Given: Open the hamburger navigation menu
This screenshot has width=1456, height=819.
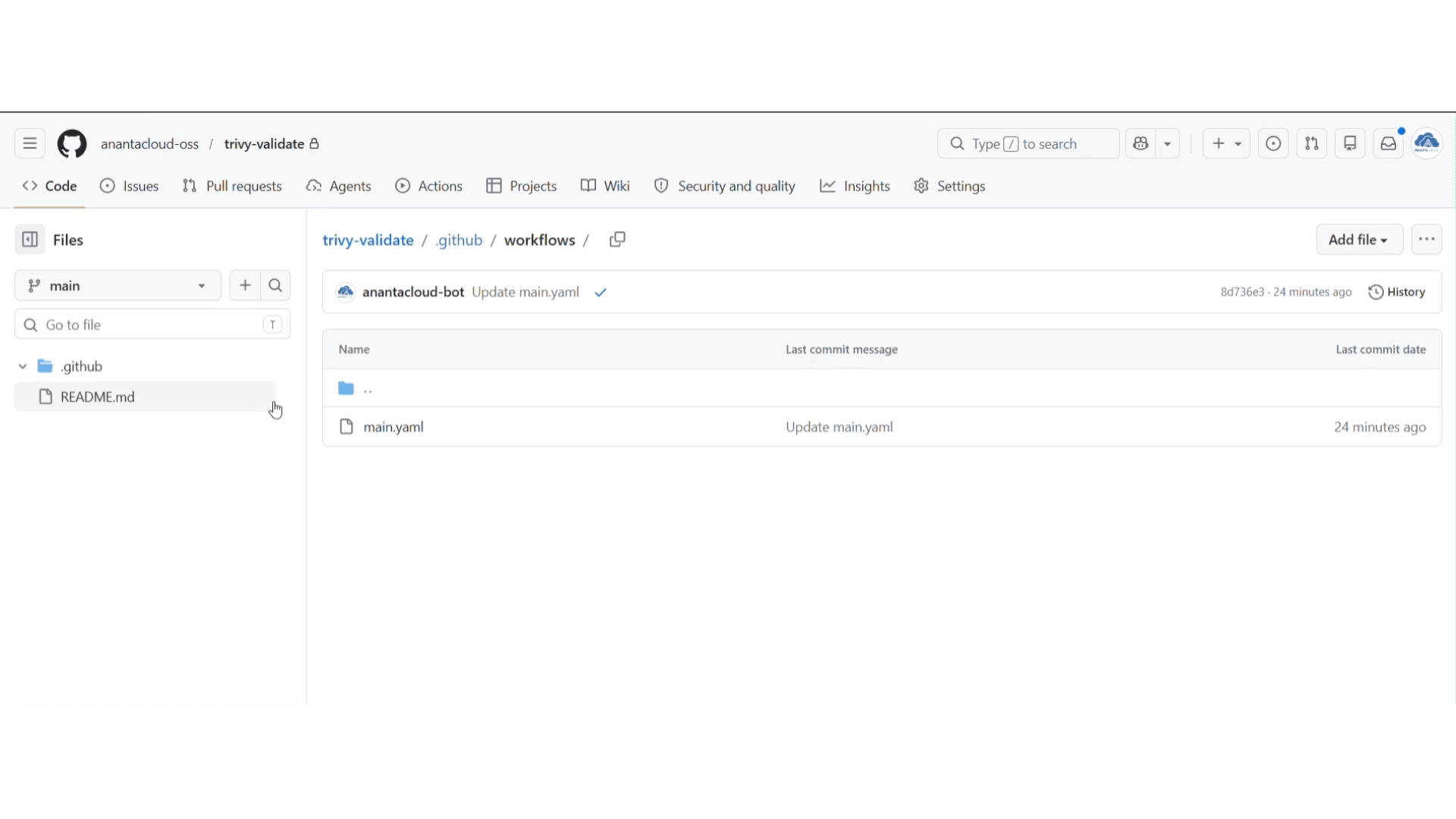Looking at the screenshot, I should pyautogui.click(x=30, y=144).
